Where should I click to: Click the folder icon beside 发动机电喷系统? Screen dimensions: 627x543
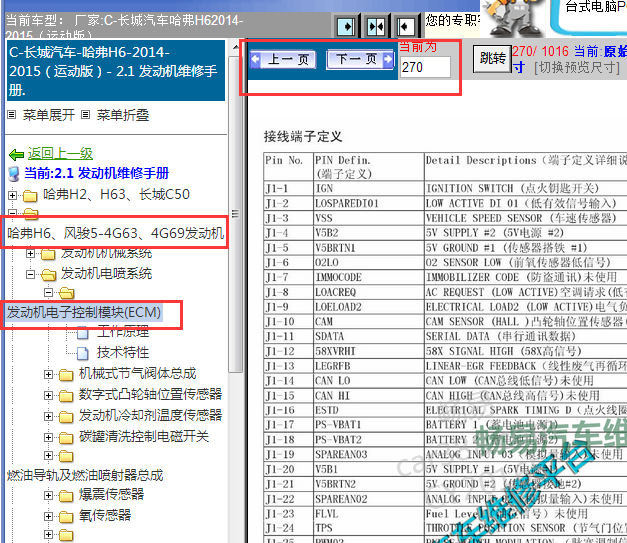pyautogui.click(x=48, y=275)
